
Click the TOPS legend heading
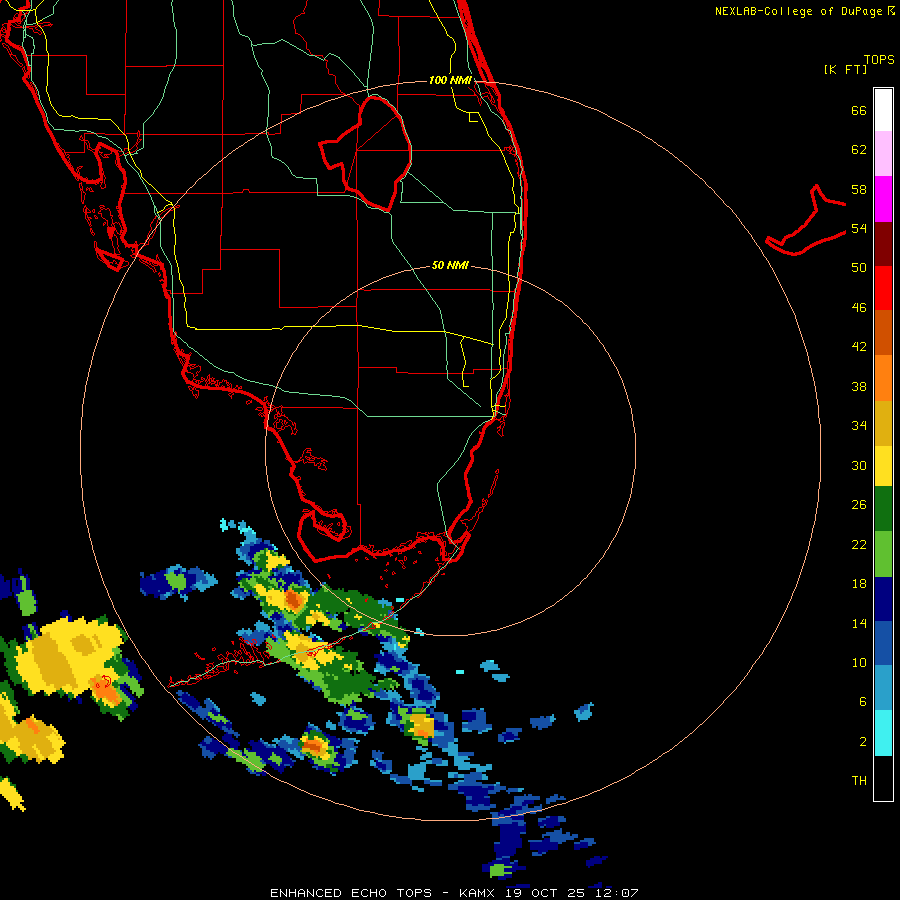pyautogui.click(x=879, y=60)
